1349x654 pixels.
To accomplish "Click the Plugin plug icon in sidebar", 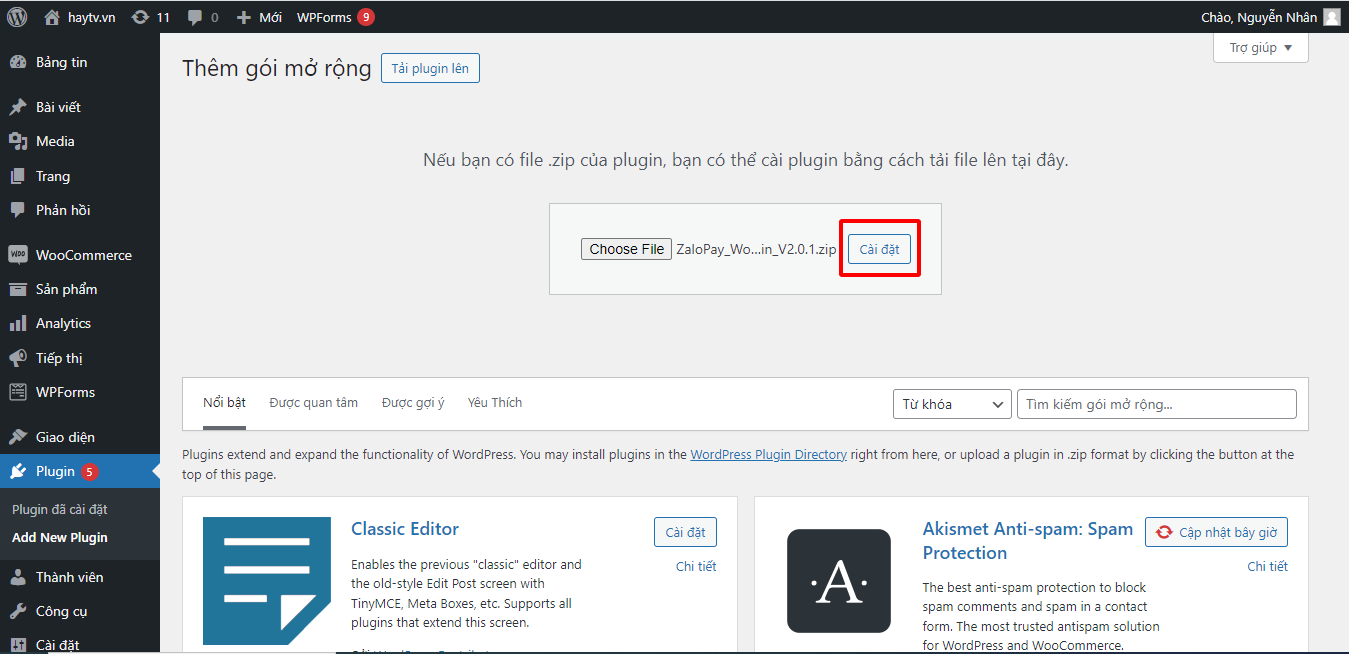I will [x=18, y=471].
